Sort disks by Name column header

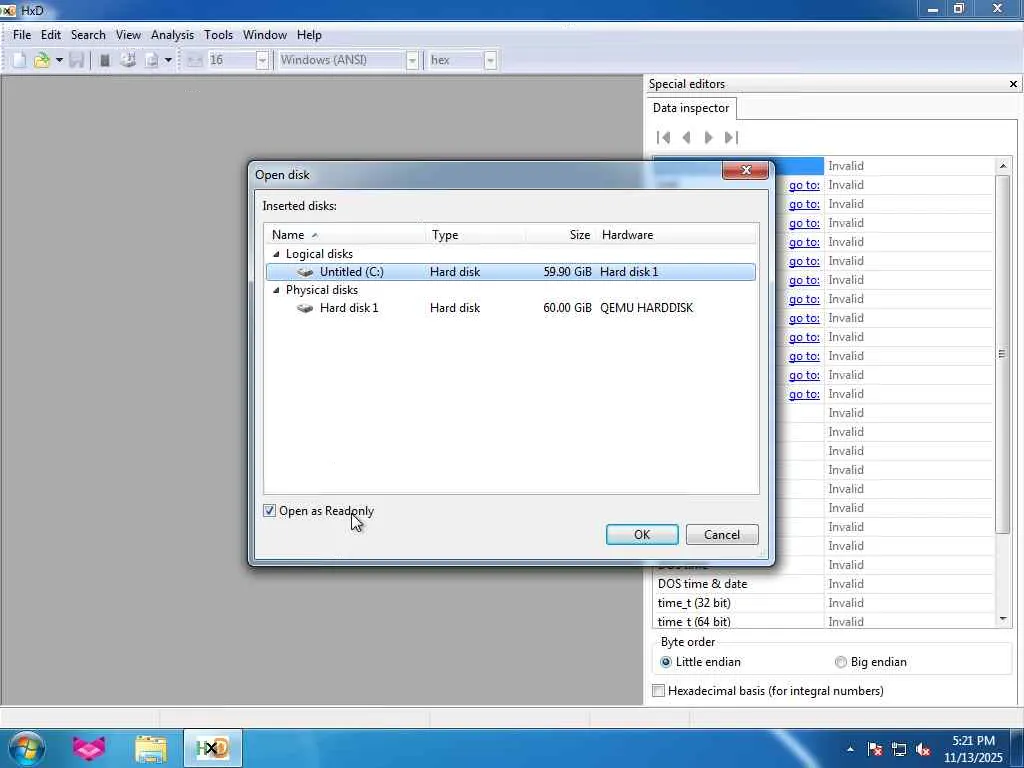(345, 234)
